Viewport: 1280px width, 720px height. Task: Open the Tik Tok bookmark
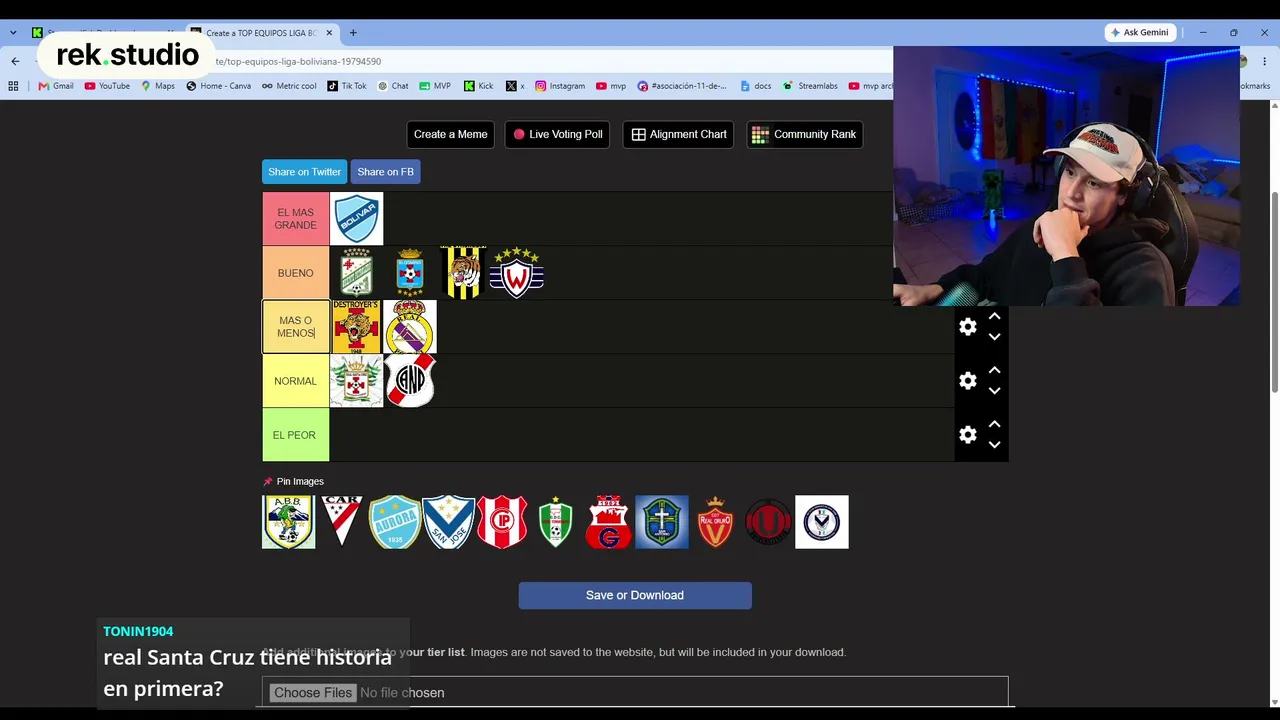(x=347, y=86)
